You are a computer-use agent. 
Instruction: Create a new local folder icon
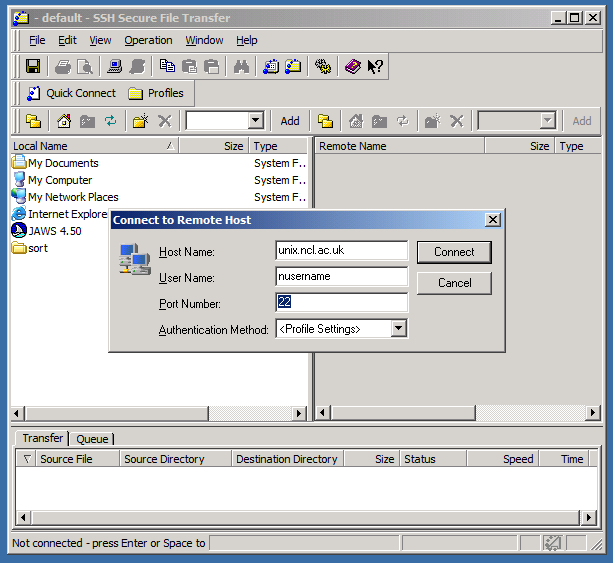coord(140,121)
